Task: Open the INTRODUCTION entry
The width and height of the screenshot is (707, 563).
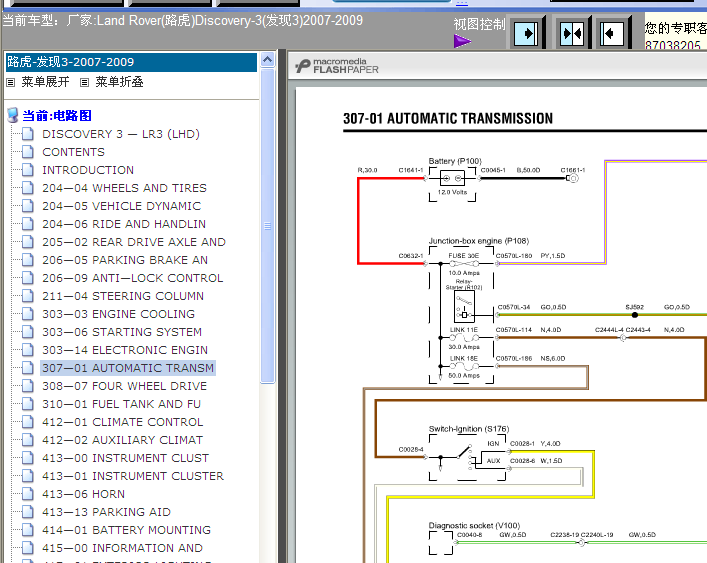Action: pos(88,170)
